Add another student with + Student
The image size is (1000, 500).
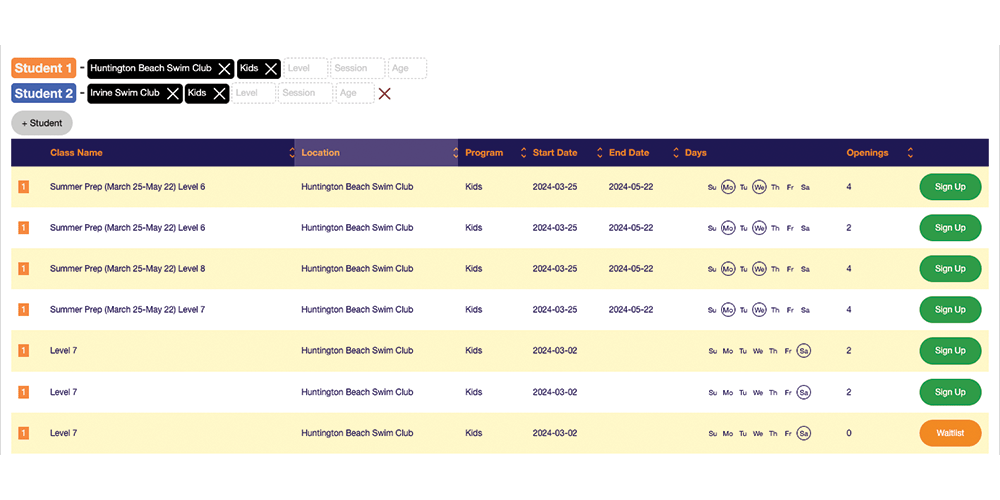pos(42,123)
